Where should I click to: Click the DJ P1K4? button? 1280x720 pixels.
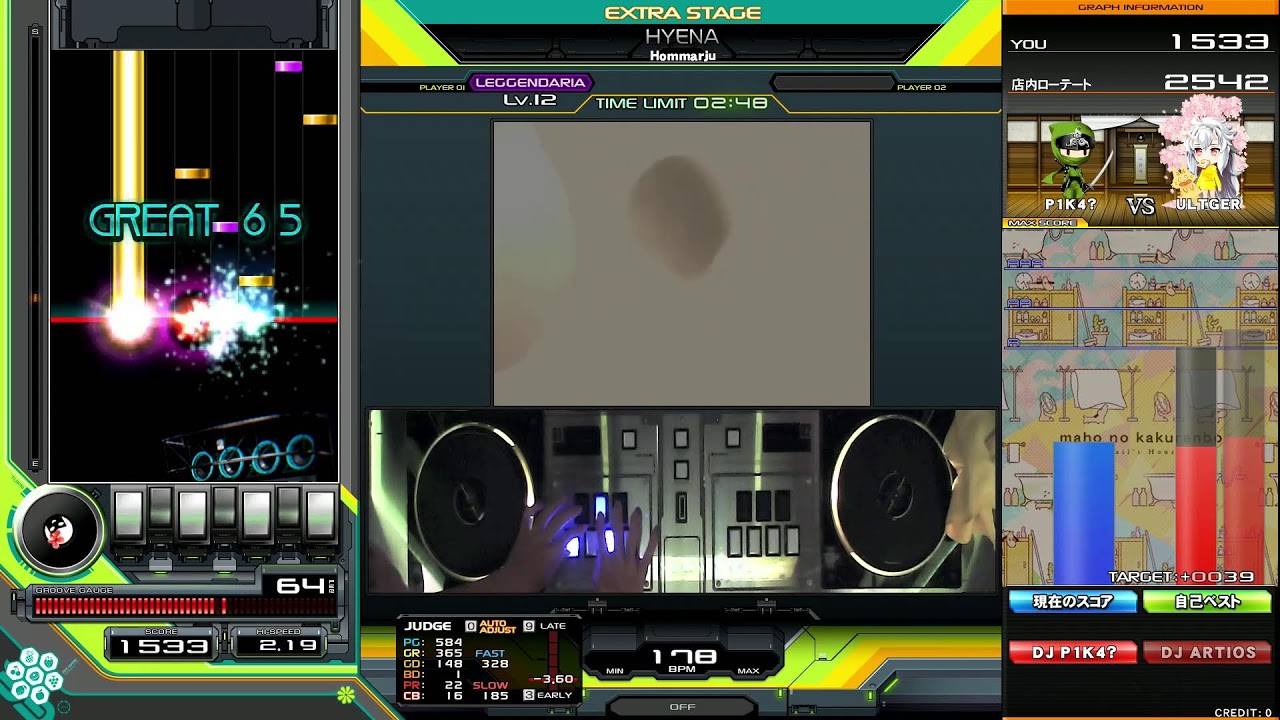1073,653
